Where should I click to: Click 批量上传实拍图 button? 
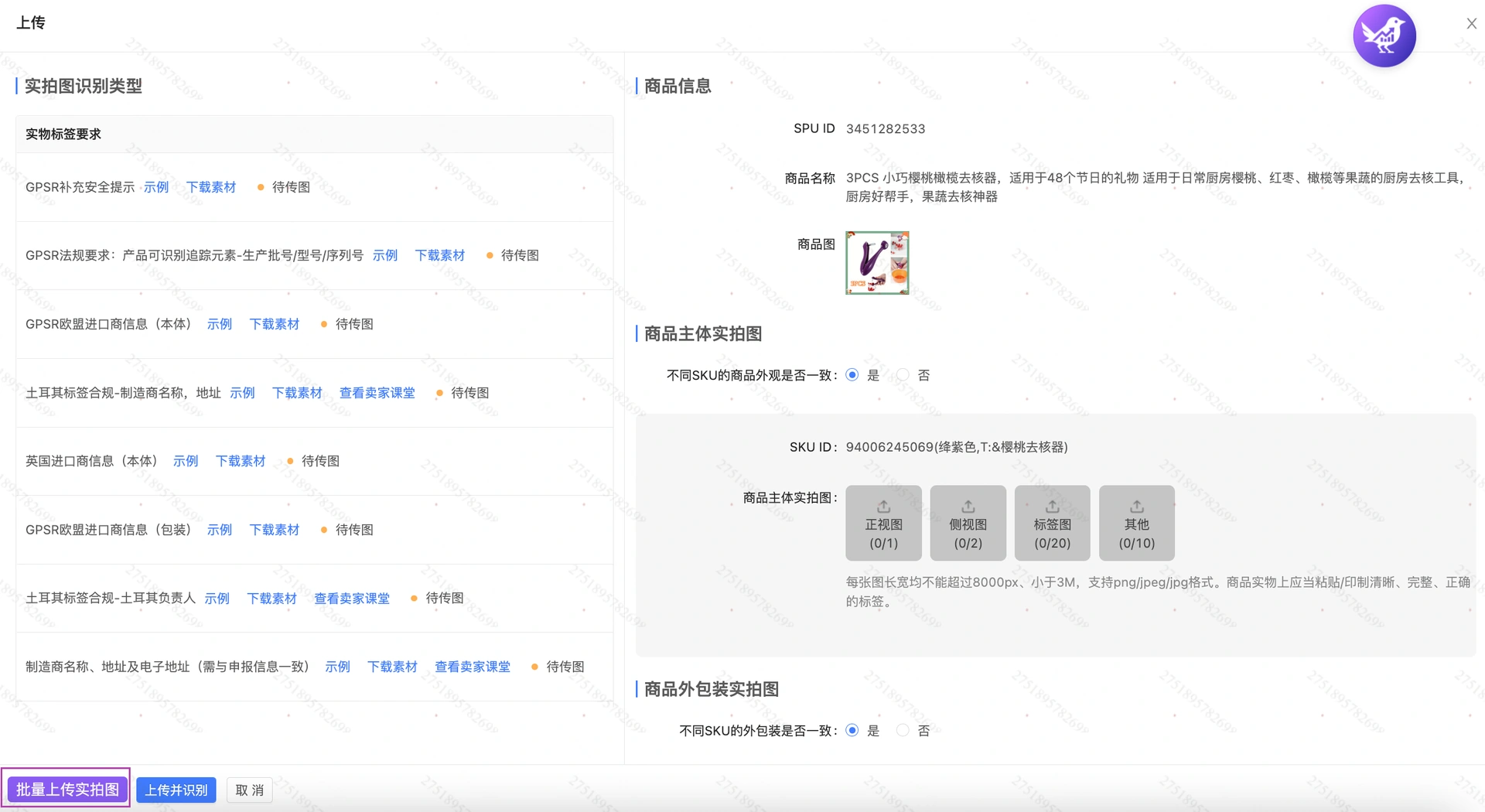pyautogui.click(x=67, y=789)
